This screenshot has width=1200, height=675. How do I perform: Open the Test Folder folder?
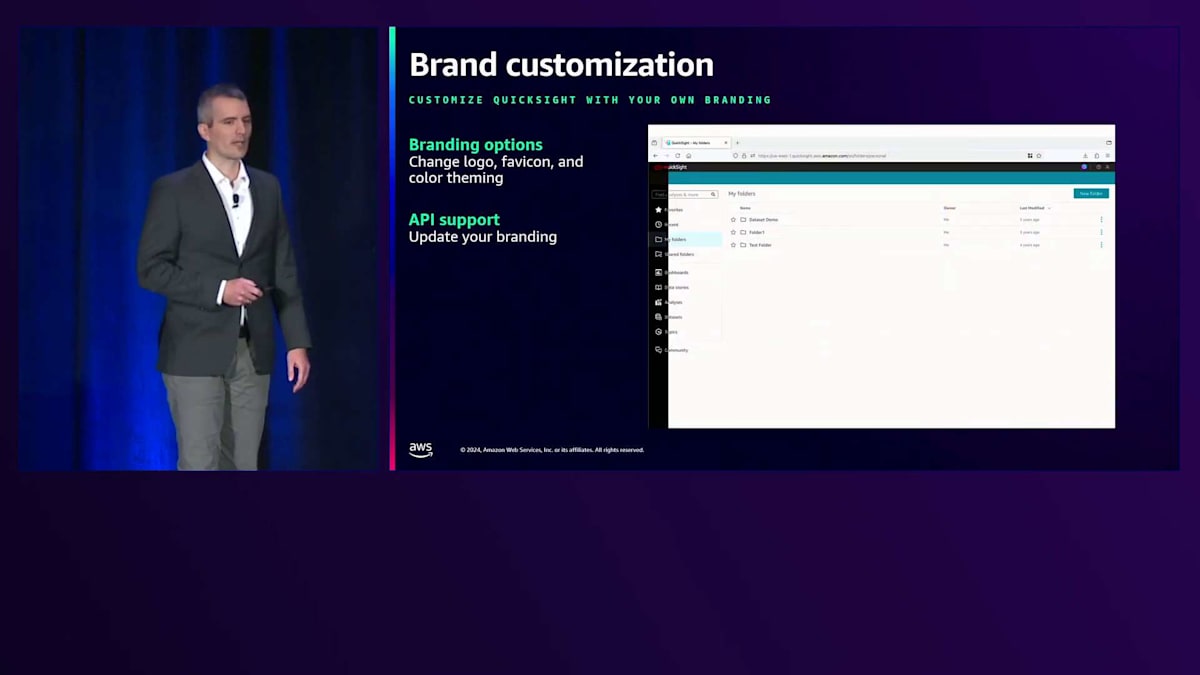tap(760, 245)
